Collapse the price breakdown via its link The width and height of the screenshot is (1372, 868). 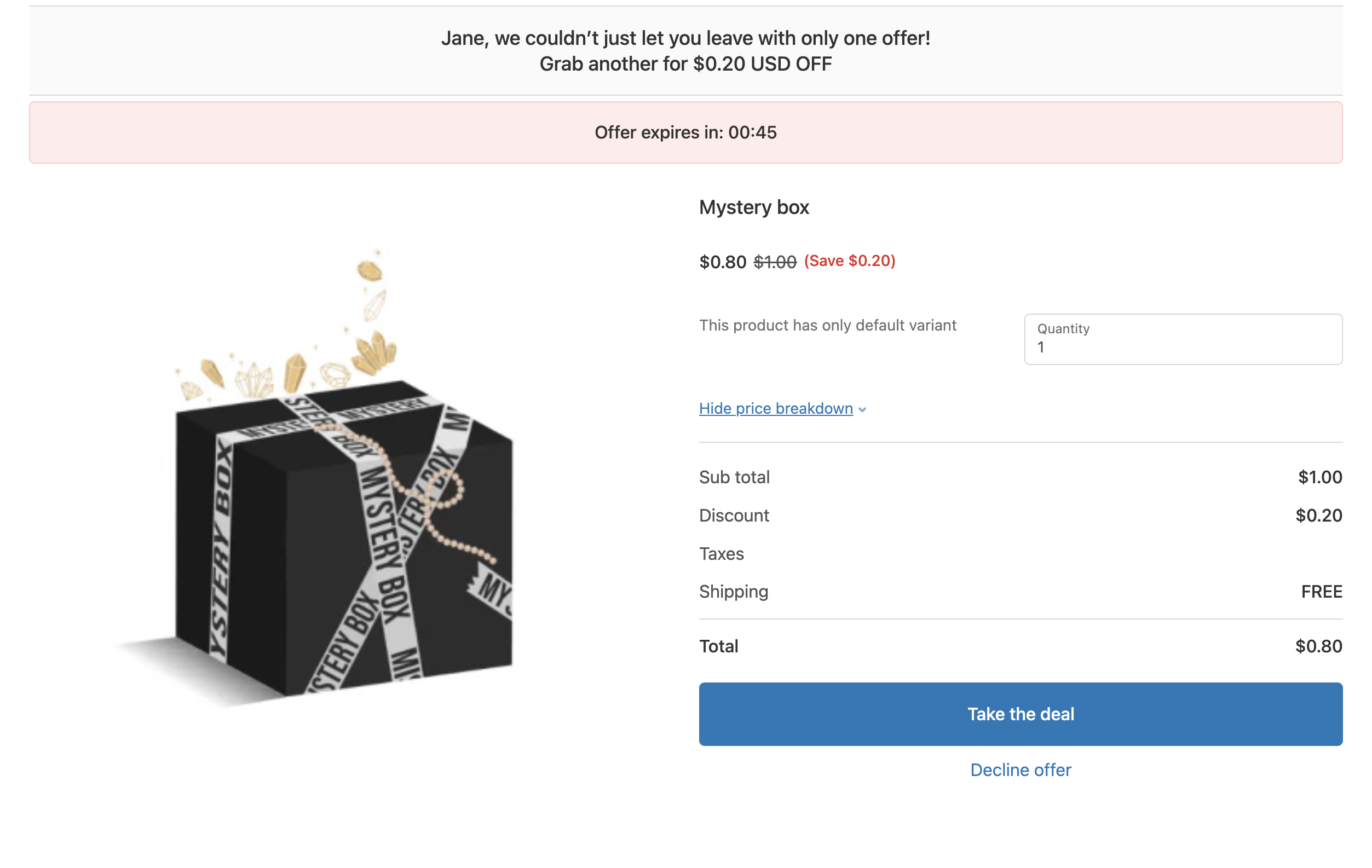click(x=775, y=408)
